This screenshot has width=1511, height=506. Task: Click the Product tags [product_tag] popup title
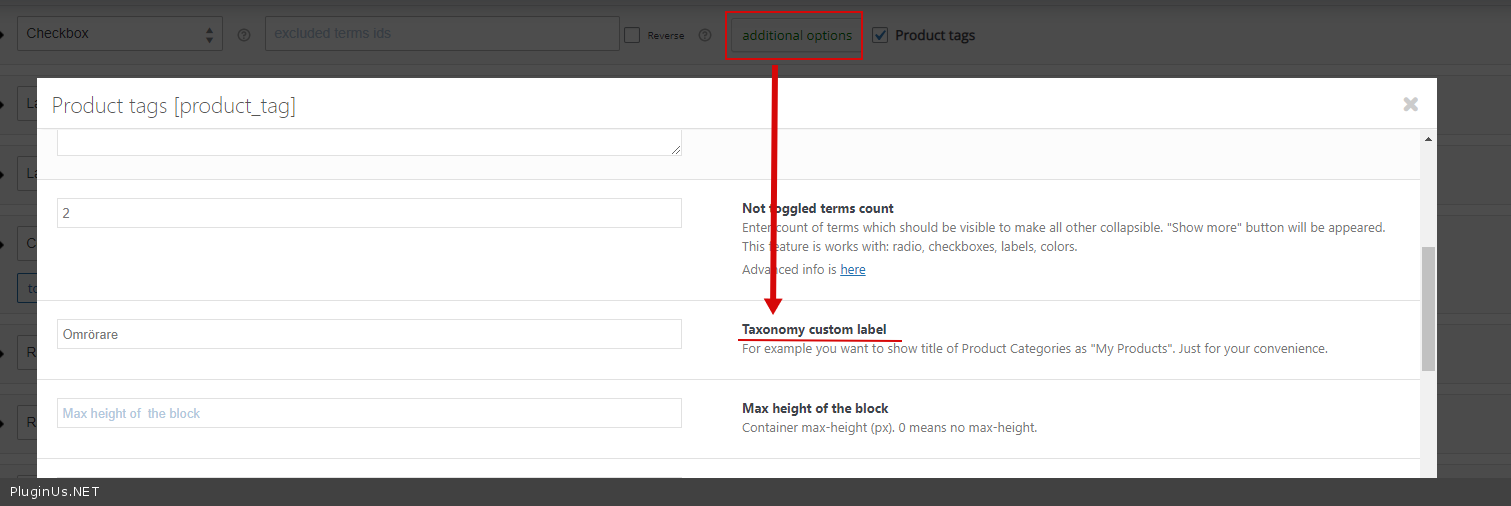pos(173,106)
